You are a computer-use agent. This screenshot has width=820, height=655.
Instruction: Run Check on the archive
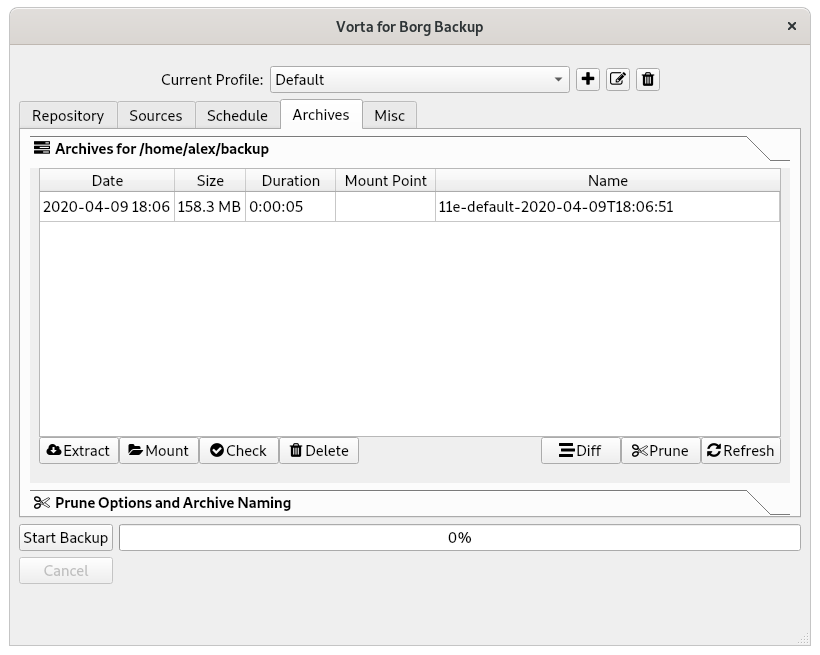click(238, 451)
